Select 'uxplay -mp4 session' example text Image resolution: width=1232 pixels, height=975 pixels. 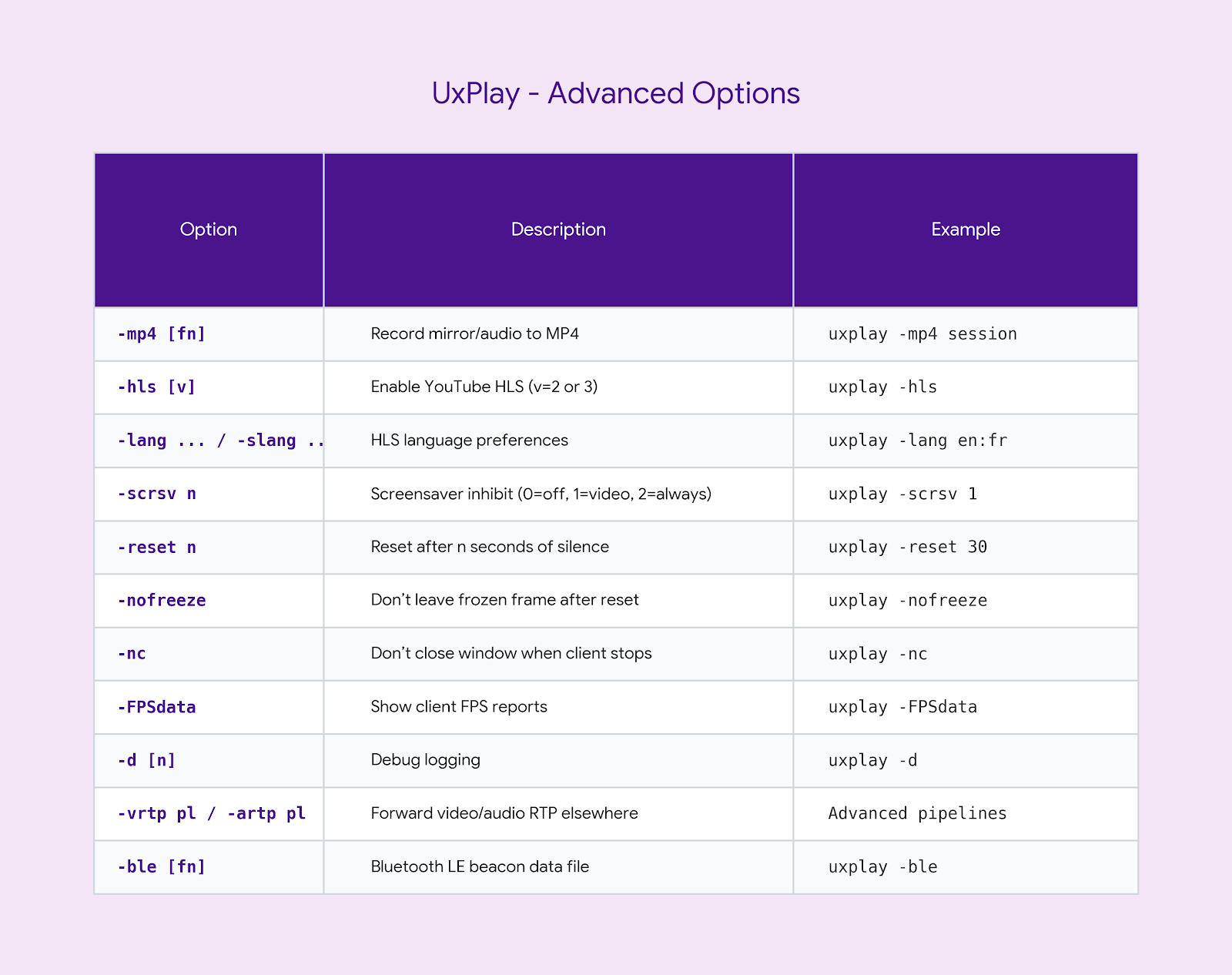click(922, 333)
